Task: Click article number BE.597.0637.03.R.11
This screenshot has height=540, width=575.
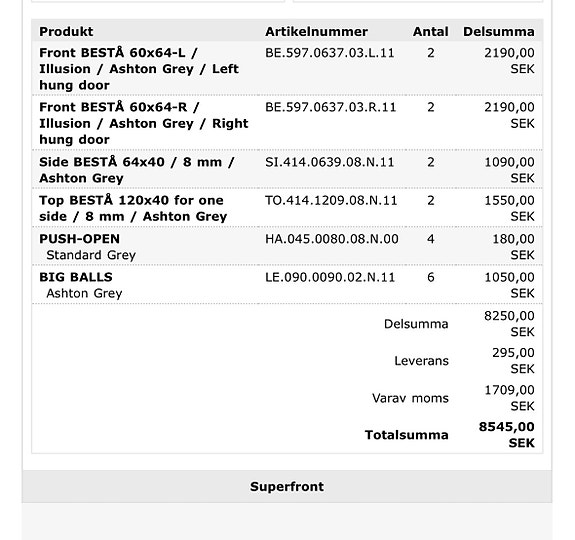Action: [x=330, y=107]
